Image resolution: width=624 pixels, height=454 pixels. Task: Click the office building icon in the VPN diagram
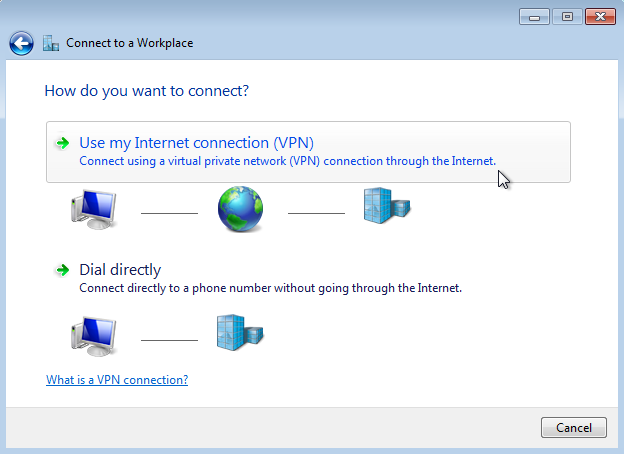(387, 206)
